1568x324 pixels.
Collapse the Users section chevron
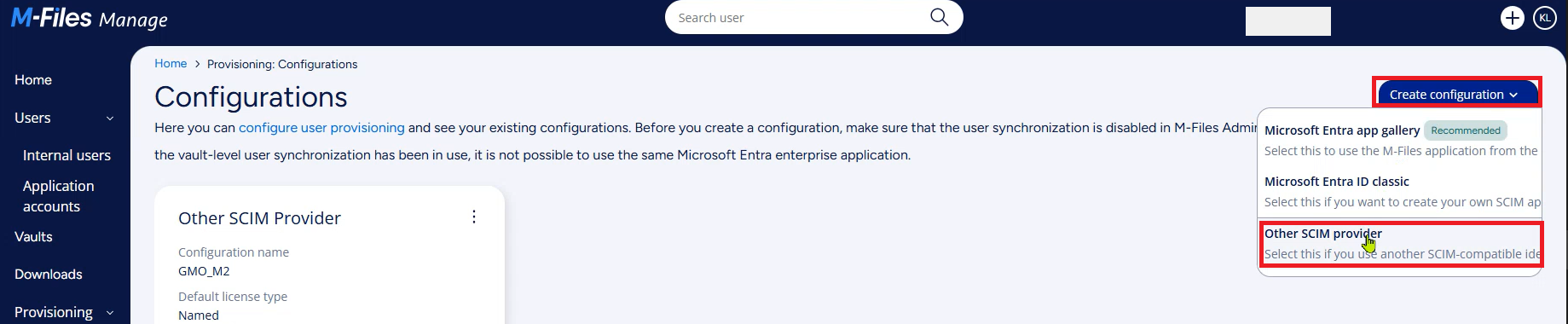point(110,119)
